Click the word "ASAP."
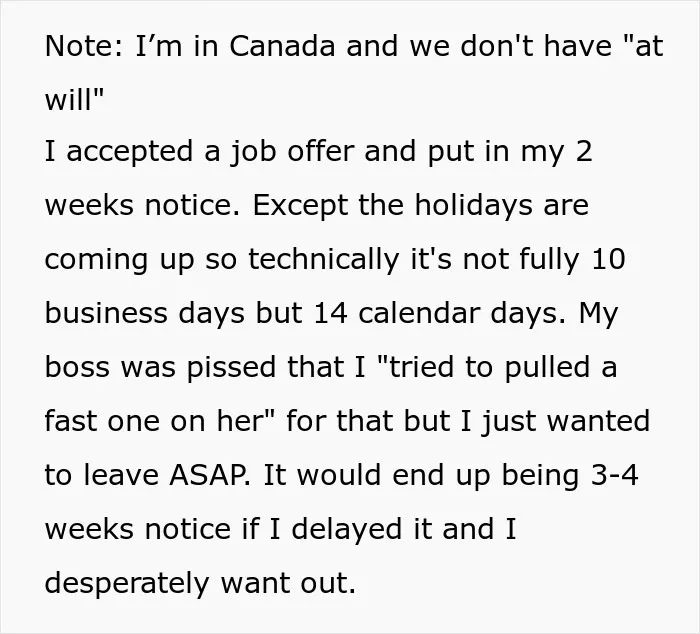 (210, 475)
